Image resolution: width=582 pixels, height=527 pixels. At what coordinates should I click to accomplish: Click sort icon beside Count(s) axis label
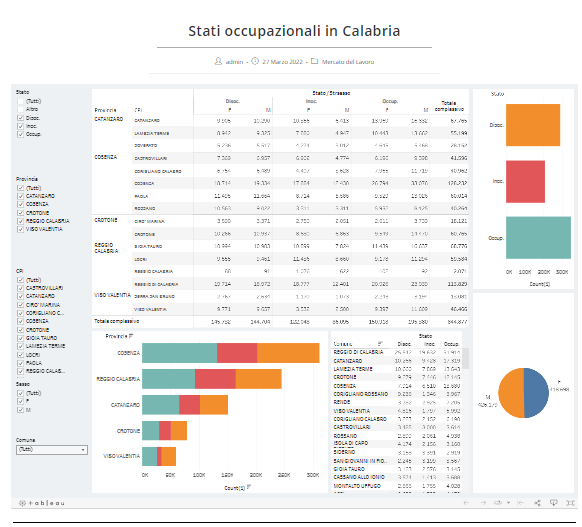tap(249, 487)
